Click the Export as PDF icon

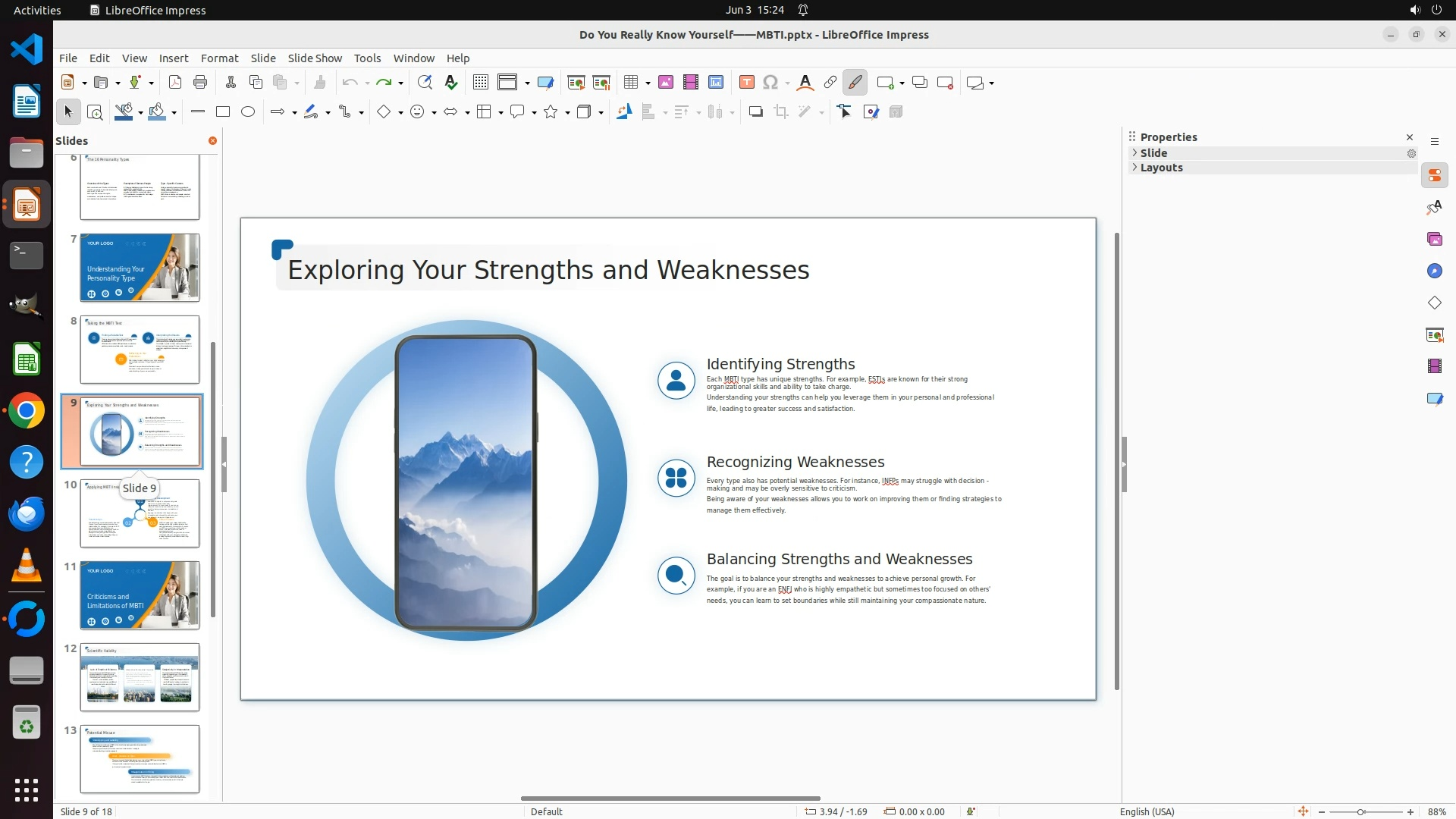coord(175,83)
